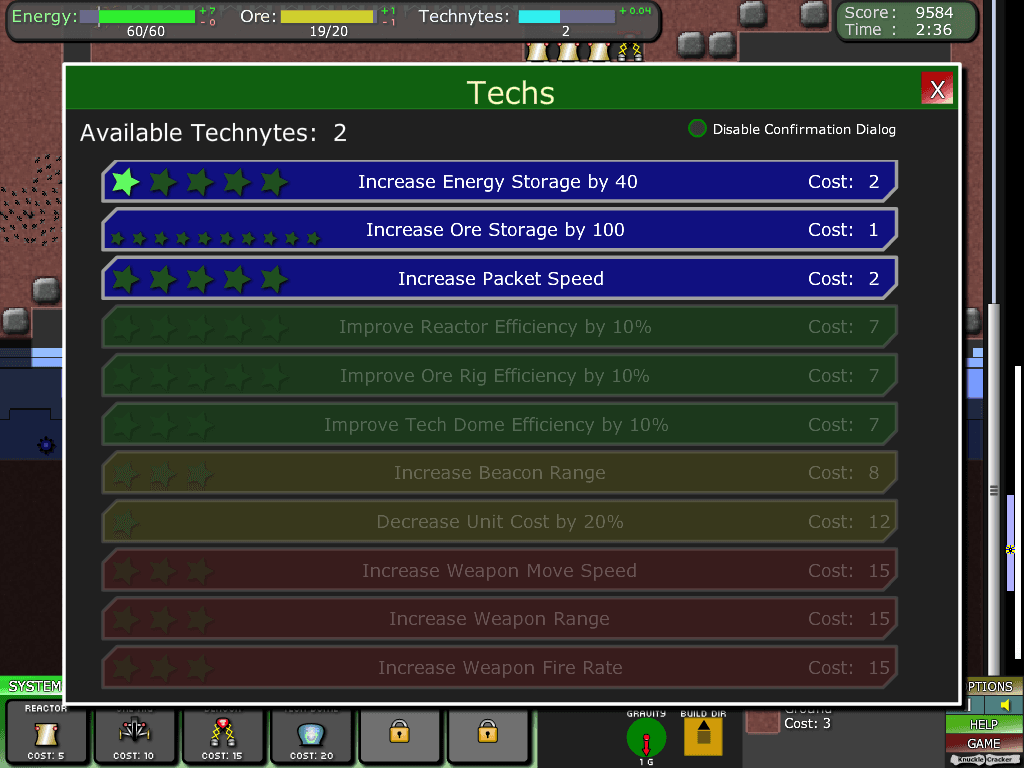This screenshot has height=768, width=1024.
Task: Click the Knuckle Cracker logo
Action: click(985, 760)
